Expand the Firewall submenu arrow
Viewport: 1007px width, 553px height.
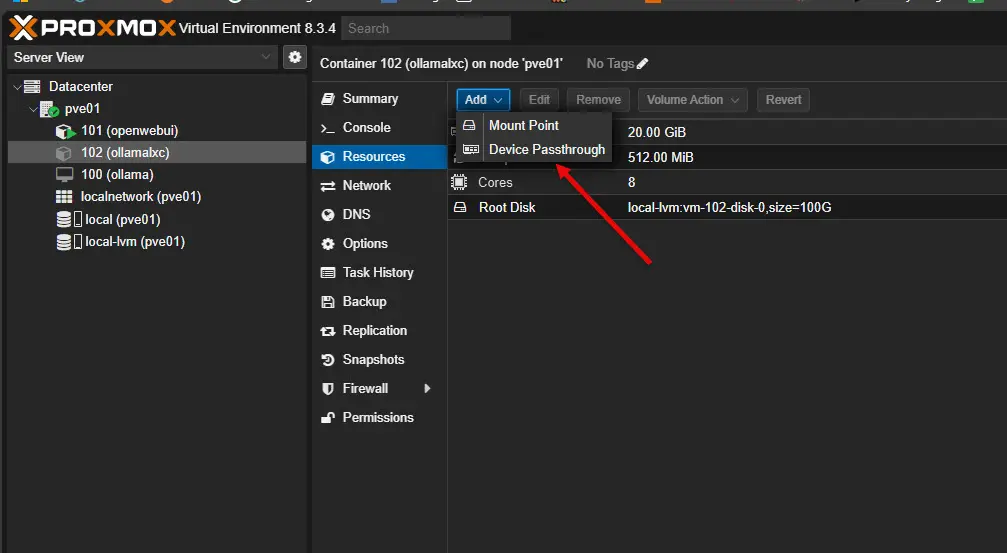point(427,389)
